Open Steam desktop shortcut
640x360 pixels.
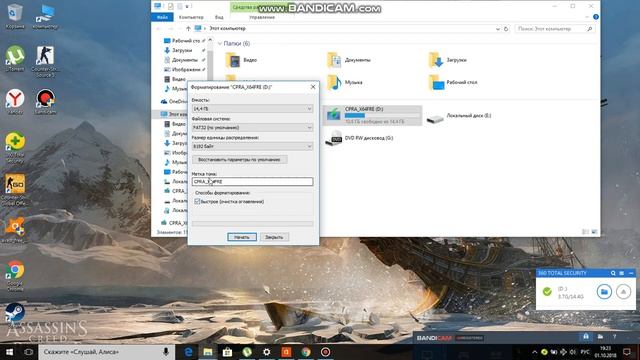pyautogui.click(x=15, y=313)
